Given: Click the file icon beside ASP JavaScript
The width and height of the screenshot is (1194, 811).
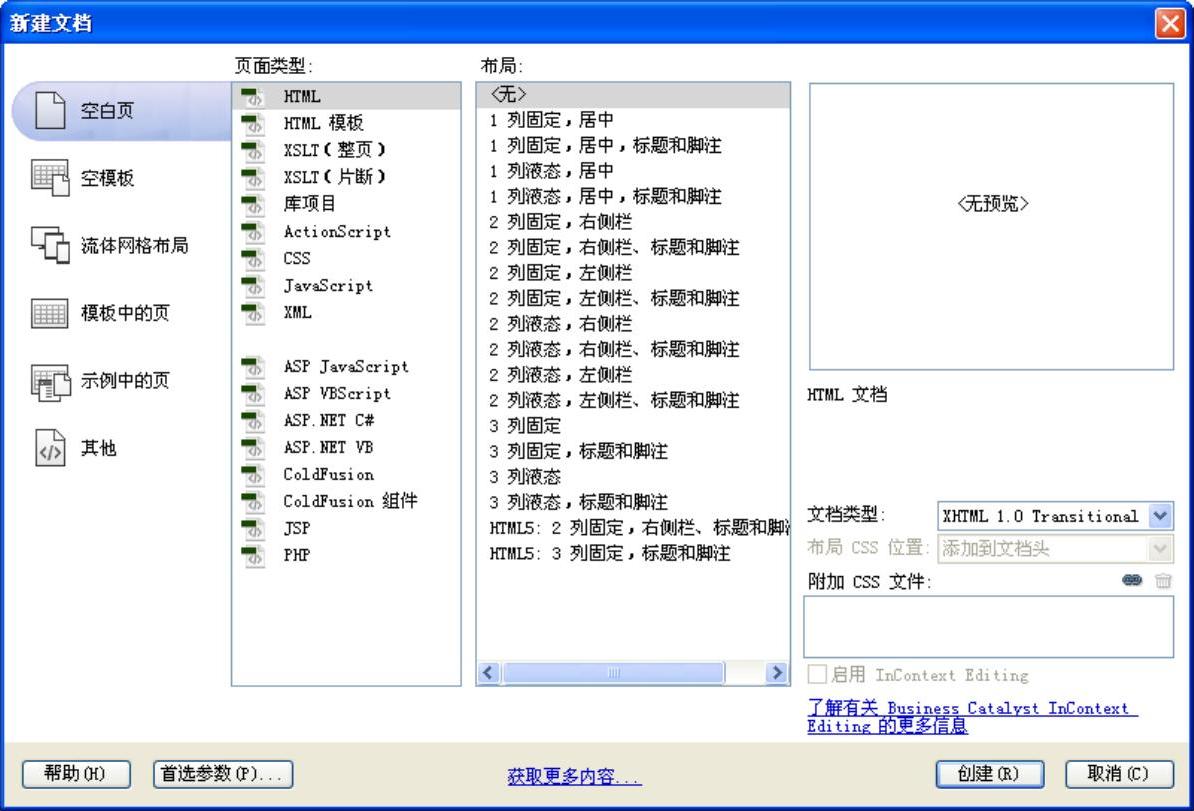Looking at the screenshot, I should 253,366.
